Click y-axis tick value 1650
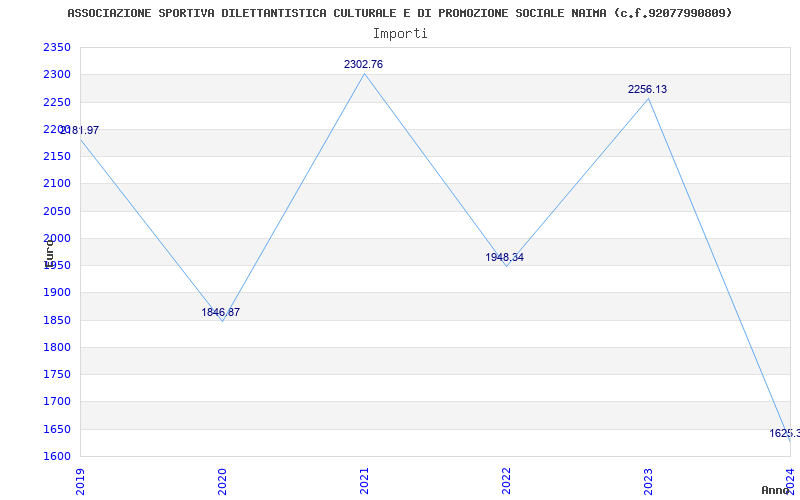This screenshot has width=800, height=500. [x=57, y=429]
